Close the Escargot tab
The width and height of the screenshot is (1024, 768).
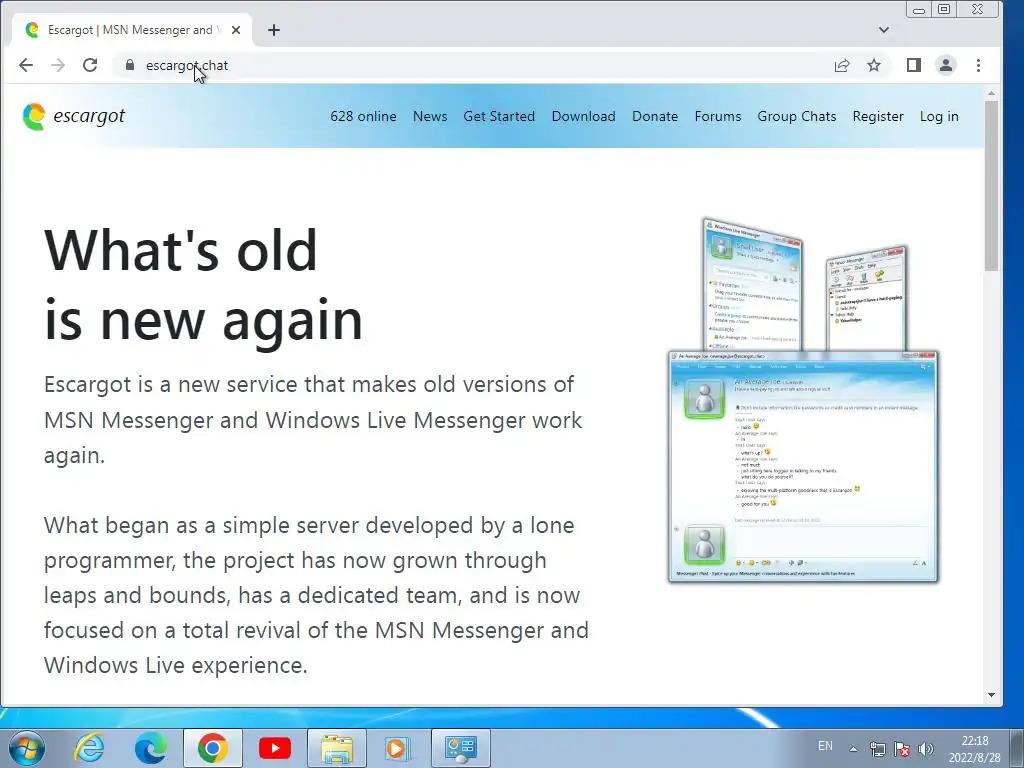(236, 30)
